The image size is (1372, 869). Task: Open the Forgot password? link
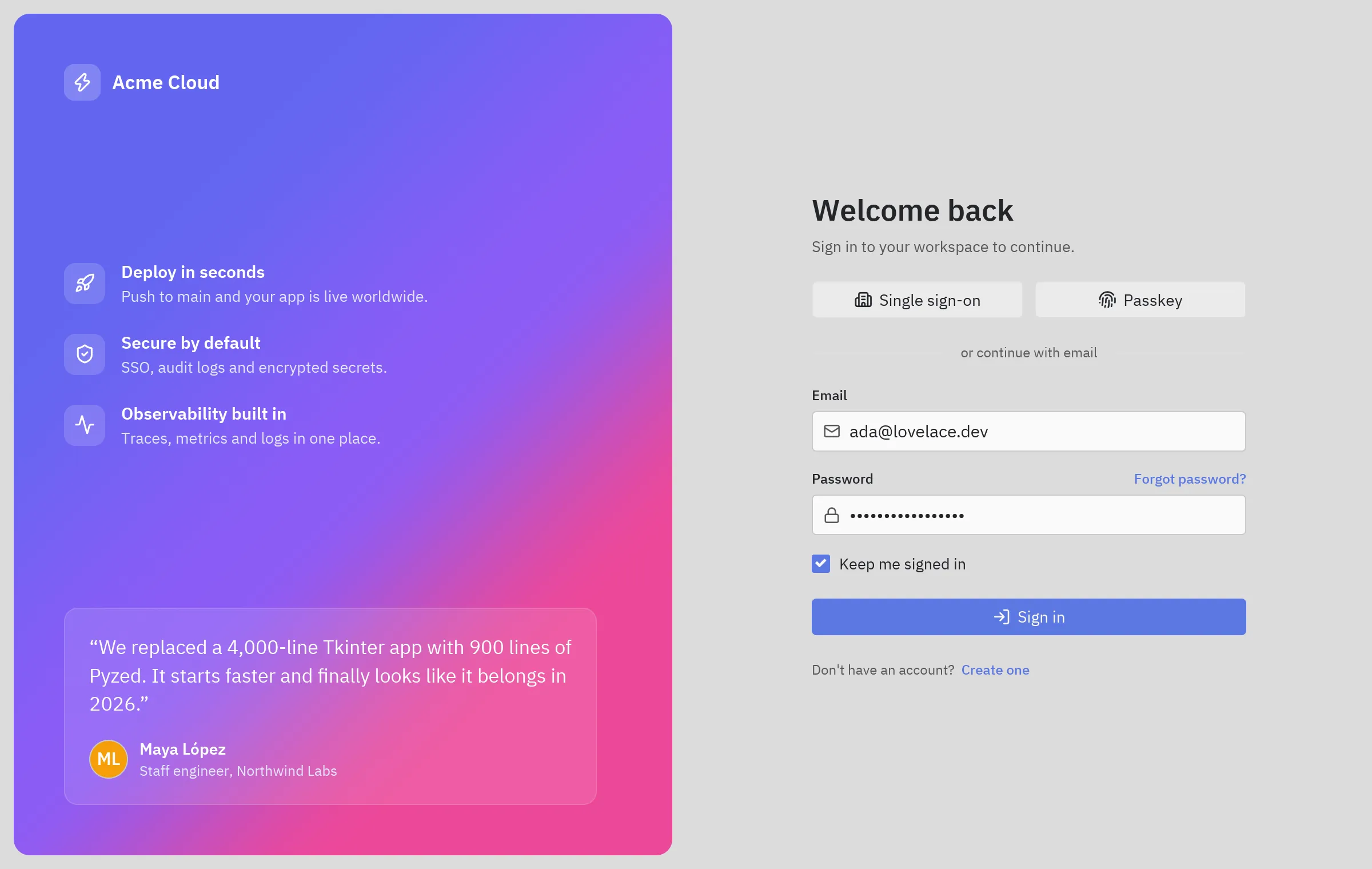(1190, 479)
